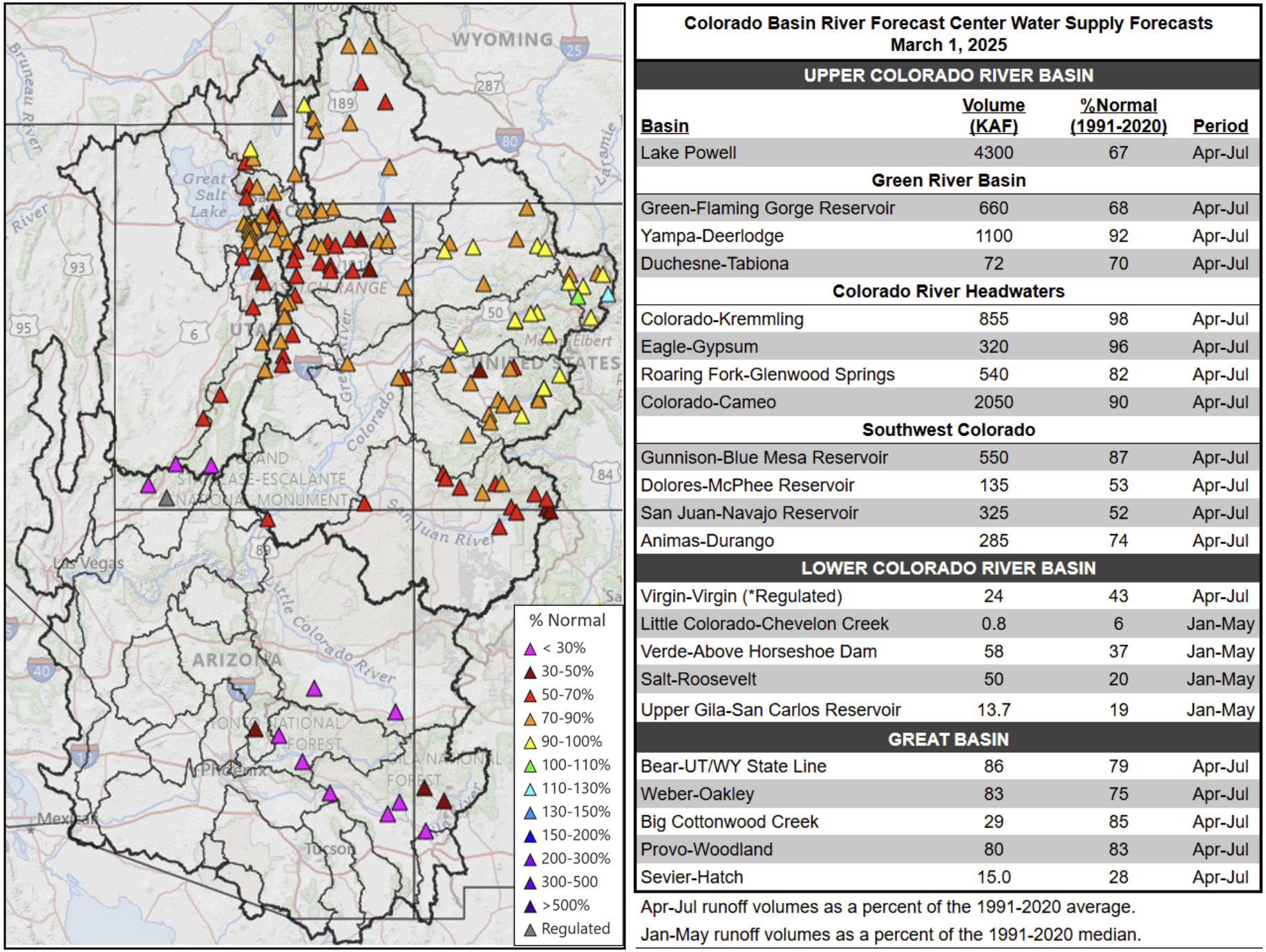Click the US Route 287 shield
Screen dimensions: 1266x952
click(x=489, y=86)
